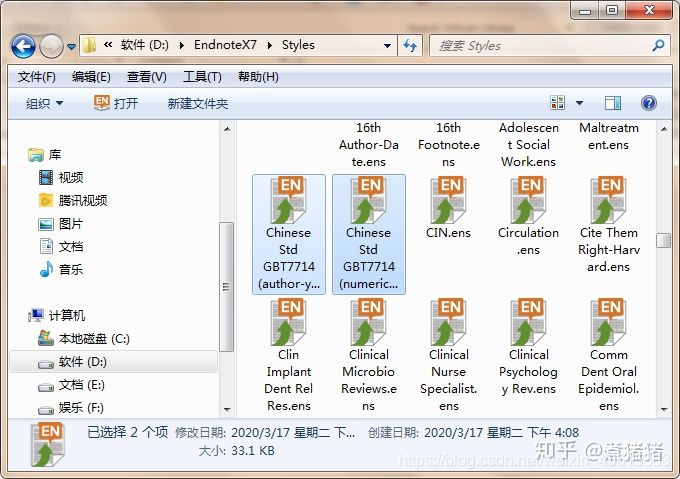Image resolution: width=680 pixels, height=479 pixels.
Task: Click the refresh address button
Action: click(x=410, y=46)
